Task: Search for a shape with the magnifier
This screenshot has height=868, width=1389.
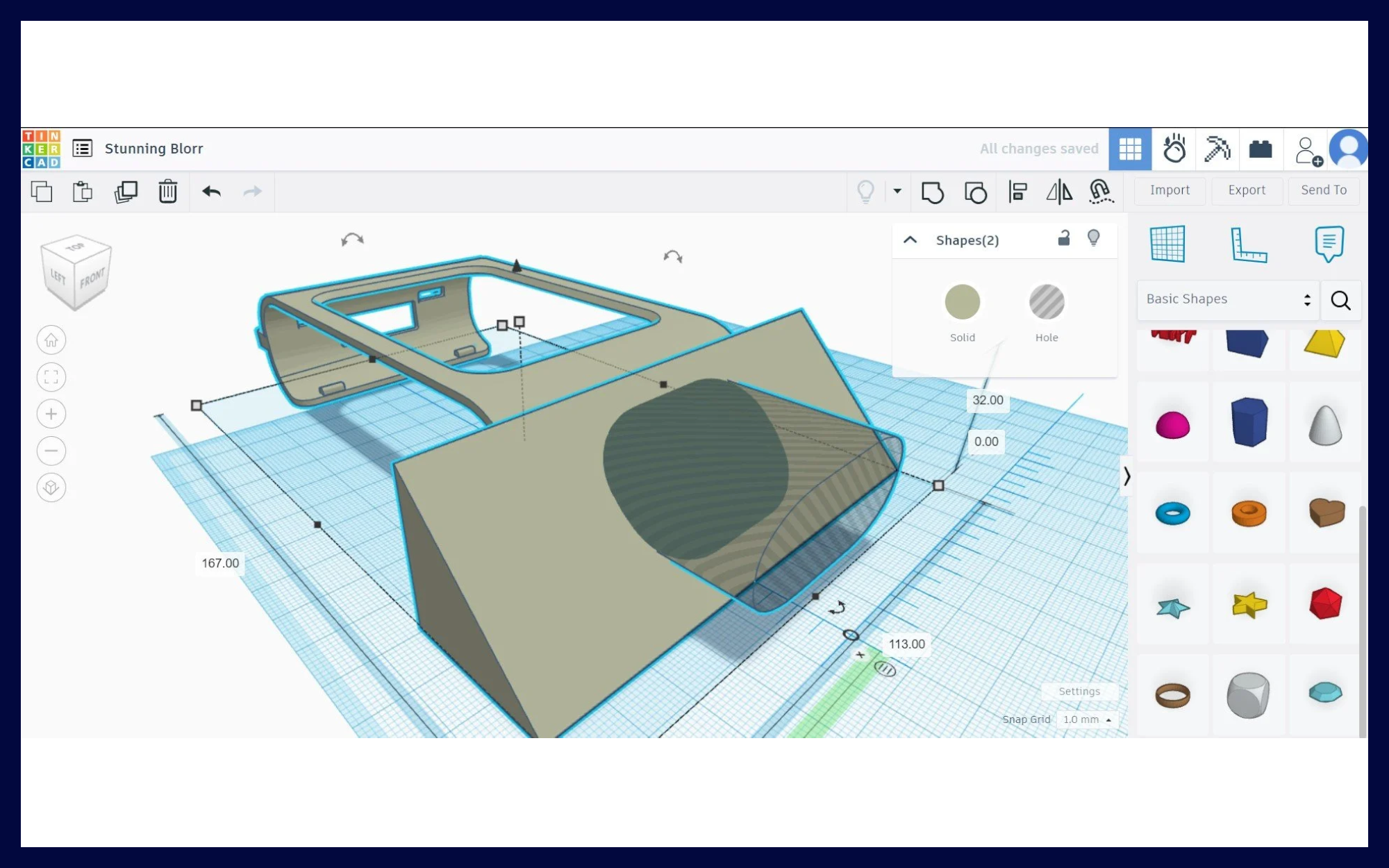Action: click(x=1340, y=300)
